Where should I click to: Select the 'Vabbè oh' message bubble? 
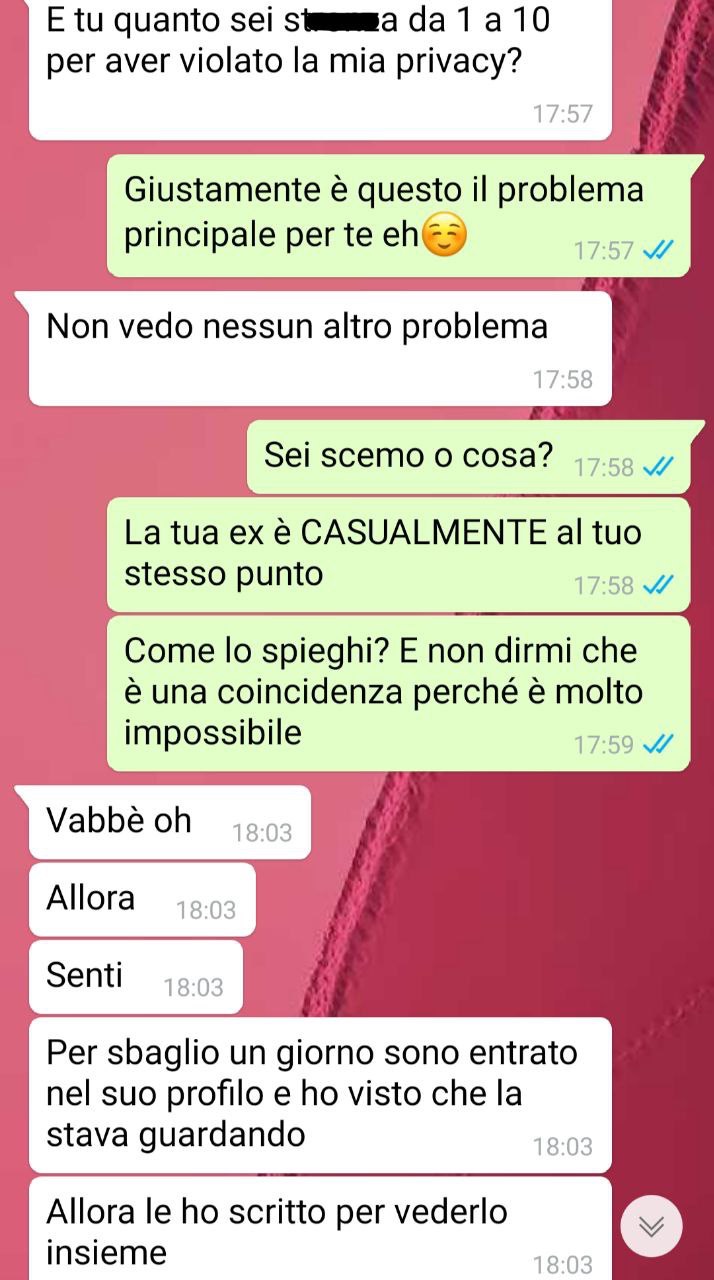(168, 822)
